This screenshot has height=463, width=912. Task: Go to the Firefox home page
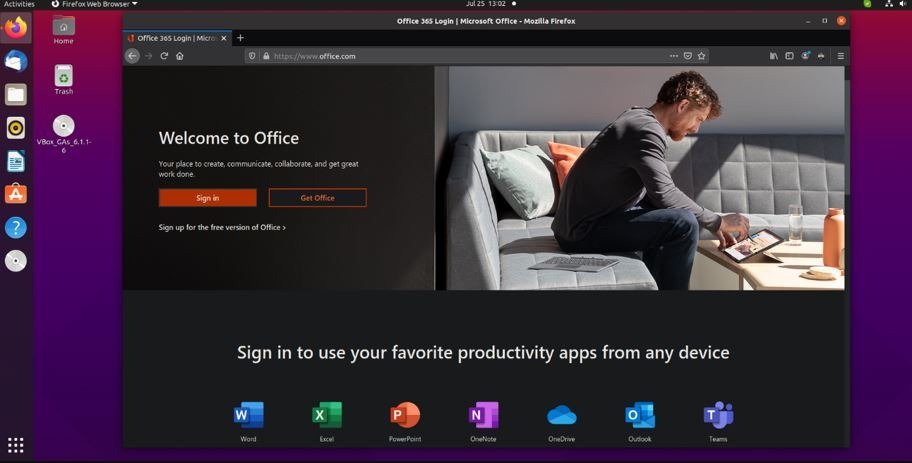180,56
